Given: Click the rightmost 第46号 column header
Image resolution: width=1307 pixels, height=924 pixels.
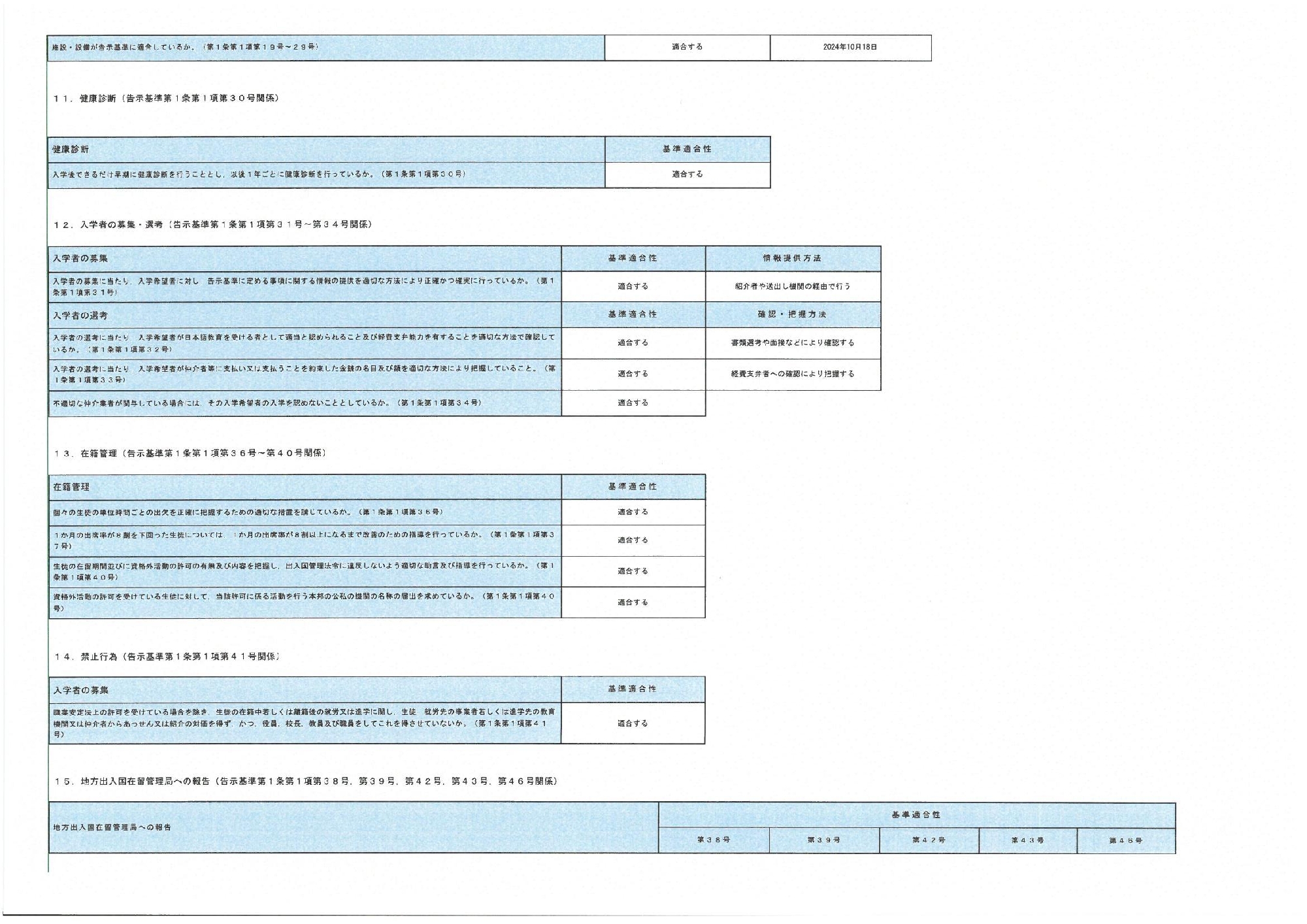Looking at the screenshot, I should click(1125, 840).
